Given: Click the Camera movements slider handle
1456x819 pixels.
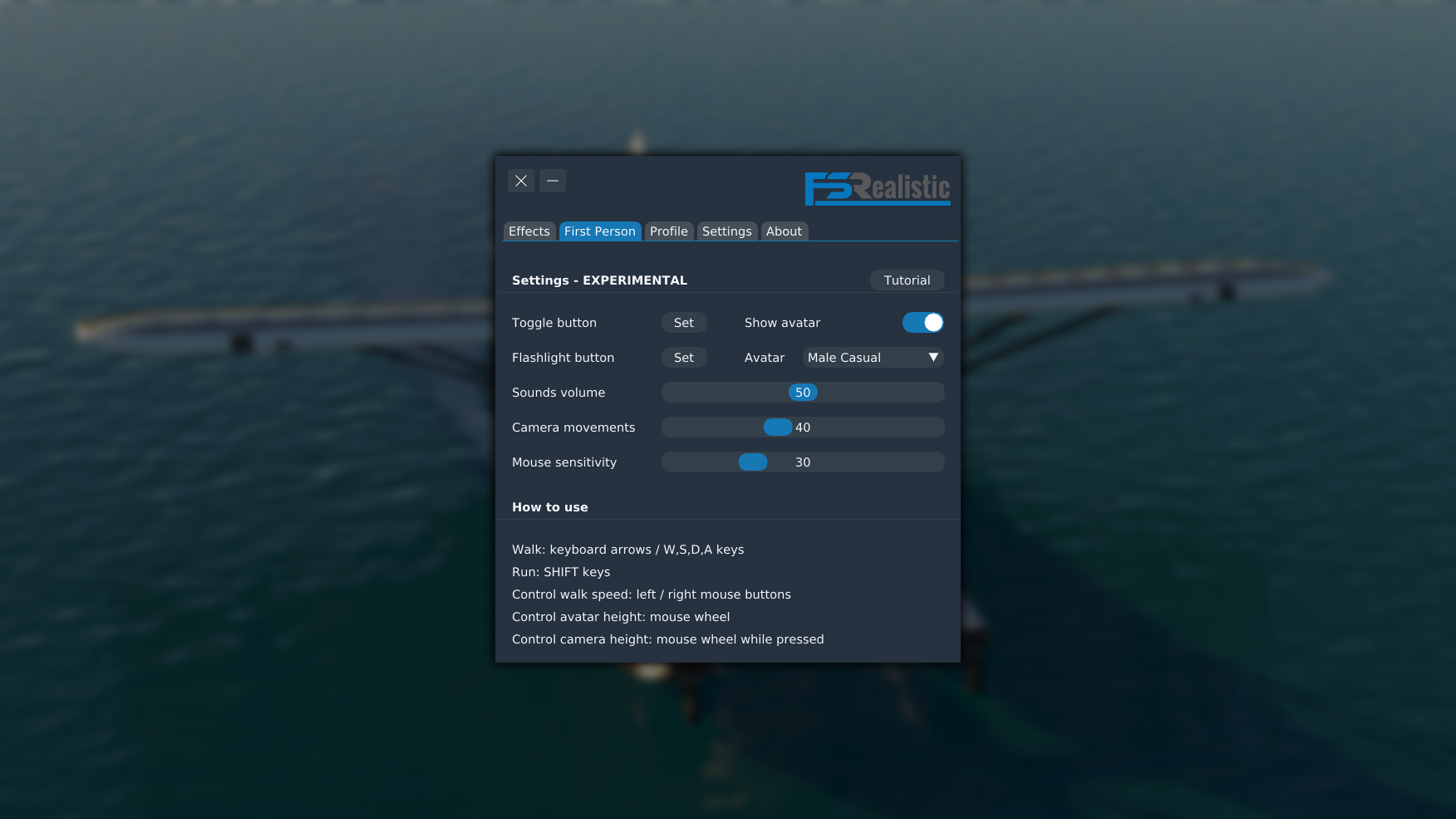Looking at the screenshot, I should point(777,427).
